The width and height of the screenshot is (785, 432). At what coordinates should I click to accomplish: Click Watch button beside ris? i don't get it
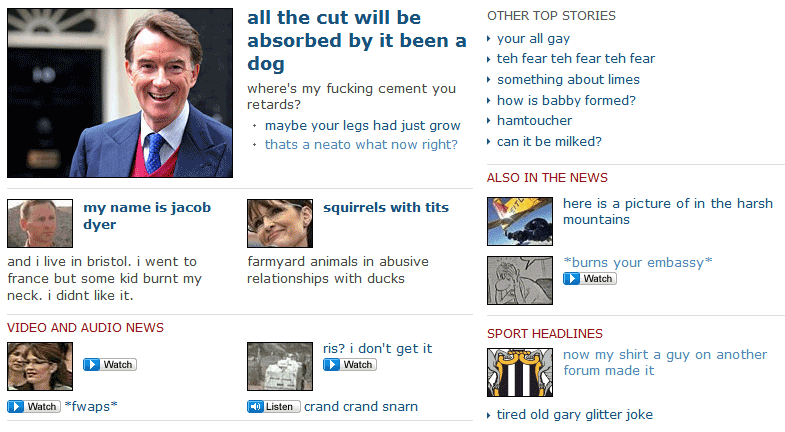pos(349,365)
